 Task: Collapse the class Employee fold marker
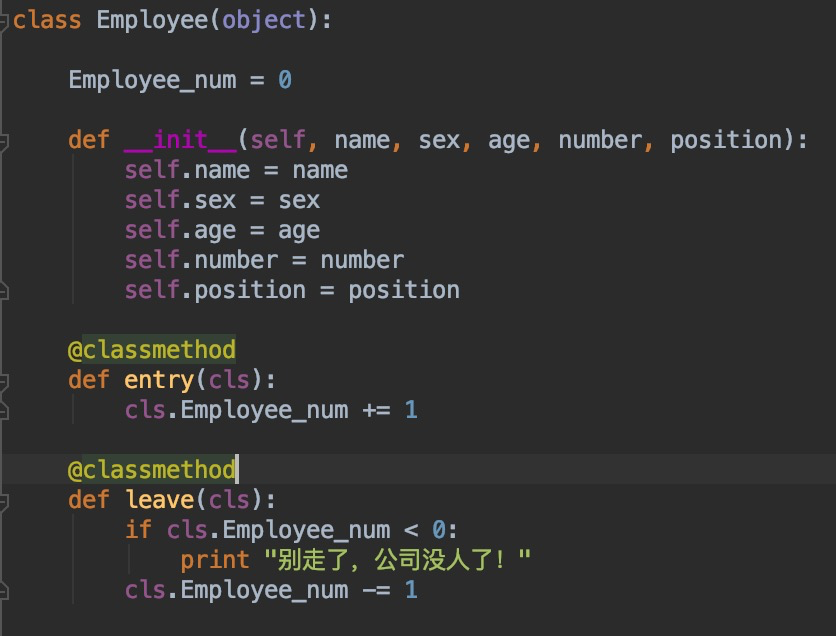pyautogui.click(x=3, y=21)
